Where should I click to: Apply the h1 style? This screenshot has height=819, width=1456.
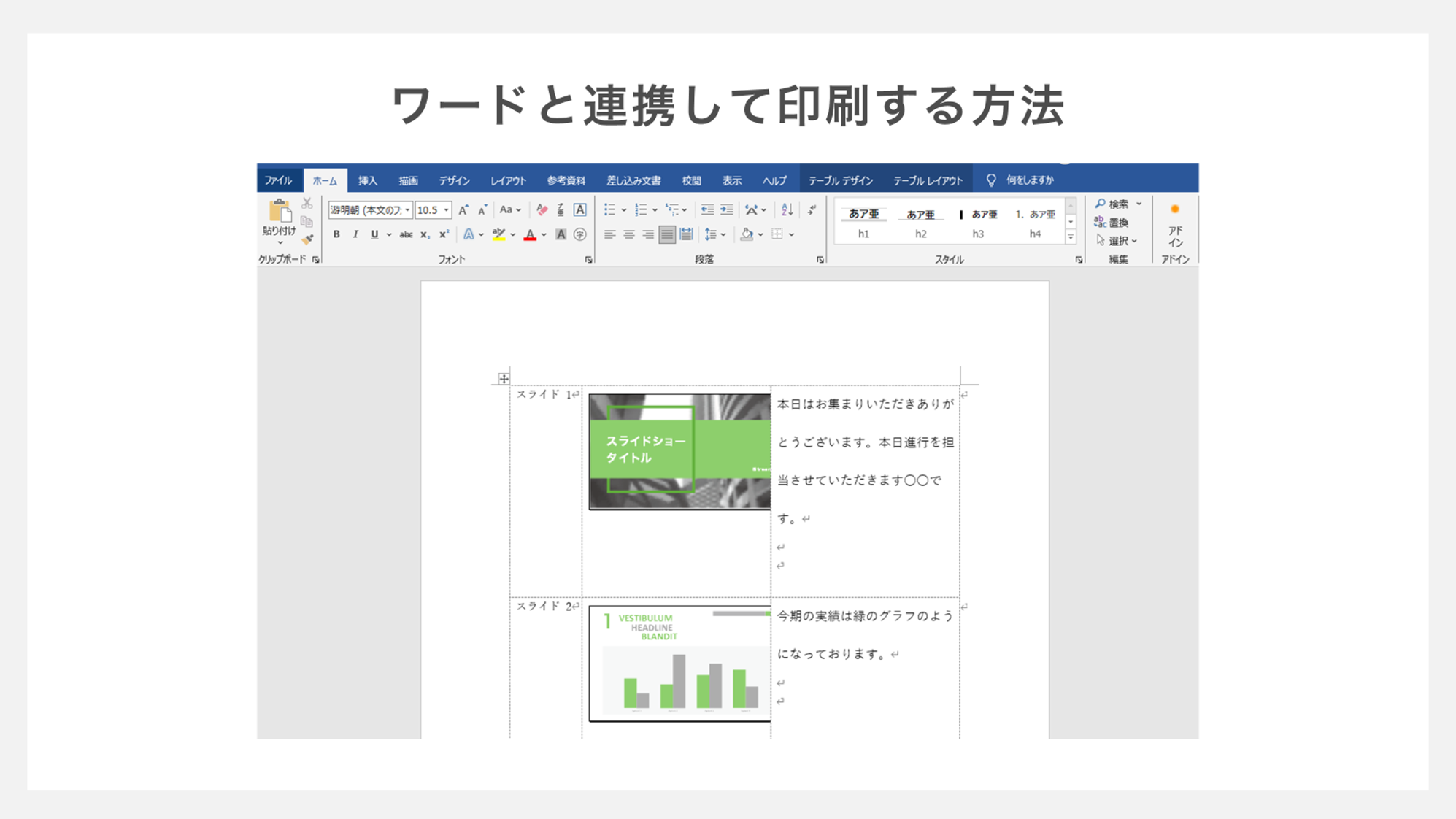pyautogui.click(x=864, y=223)
